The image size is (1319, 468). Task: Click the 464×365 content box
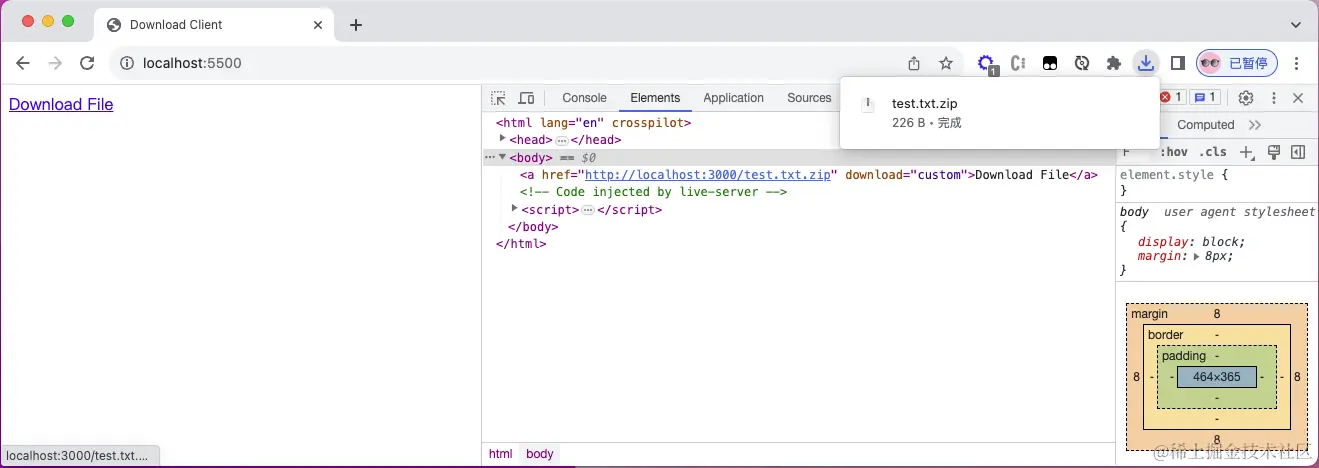1216,377
